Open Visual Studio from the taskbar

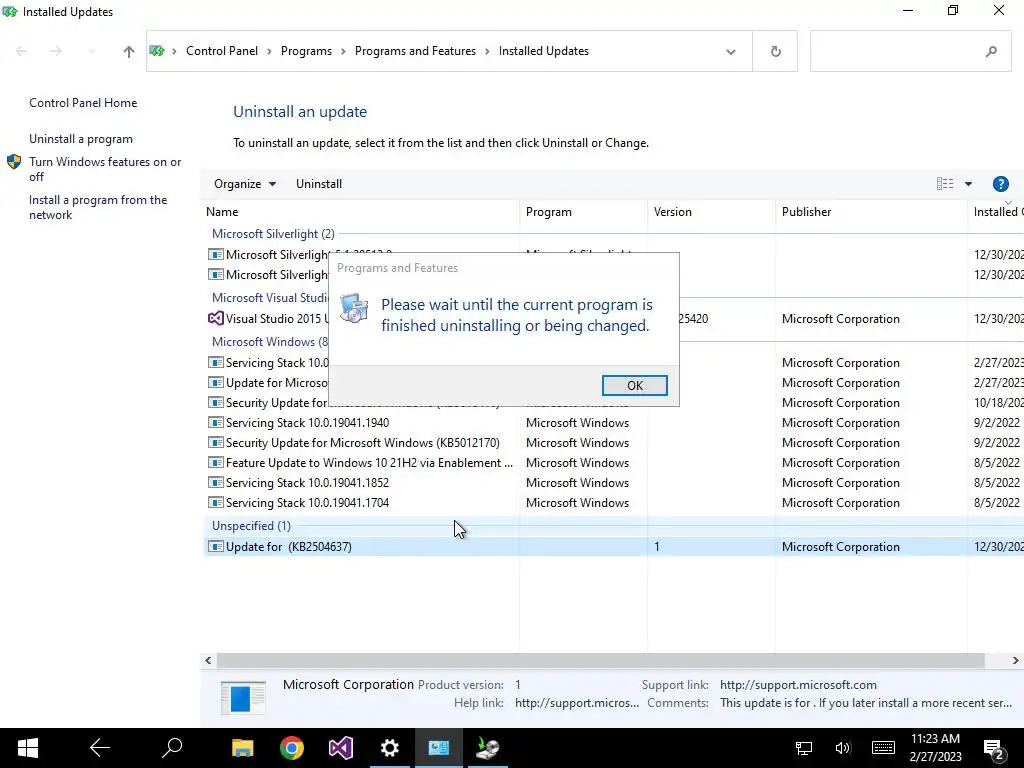(x=341, y=748)
